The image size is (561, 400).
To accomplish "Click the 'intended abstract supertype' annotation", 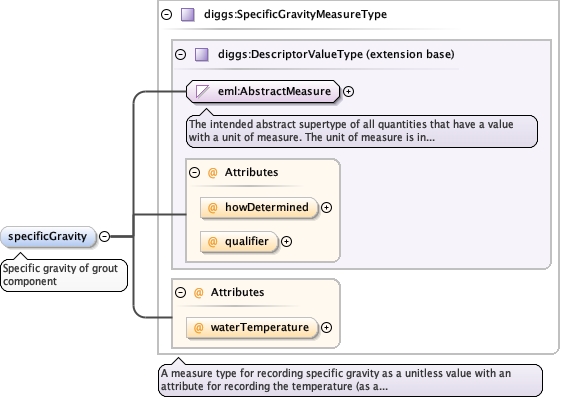I will (x=362, y=131).
